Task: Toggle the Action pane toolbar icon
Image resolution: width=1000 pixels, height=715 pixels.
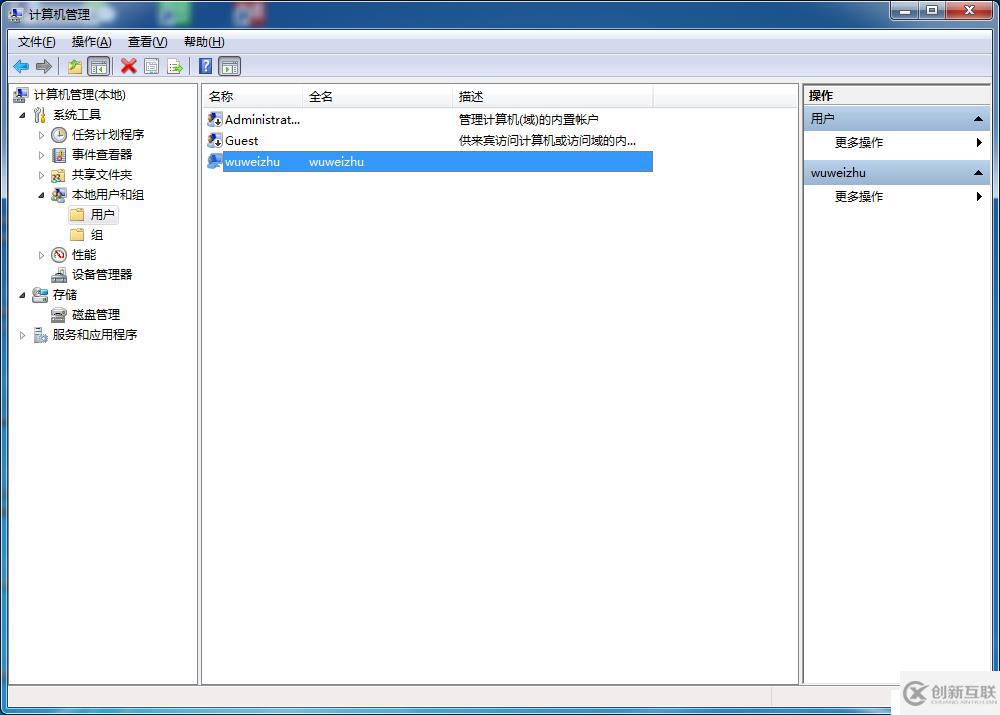Action: (230, 66)
